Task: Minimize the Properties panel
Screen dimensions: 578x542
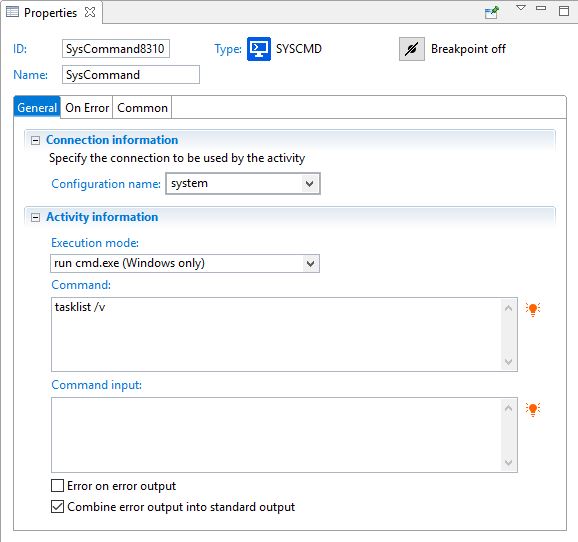Action: (541, 8)
